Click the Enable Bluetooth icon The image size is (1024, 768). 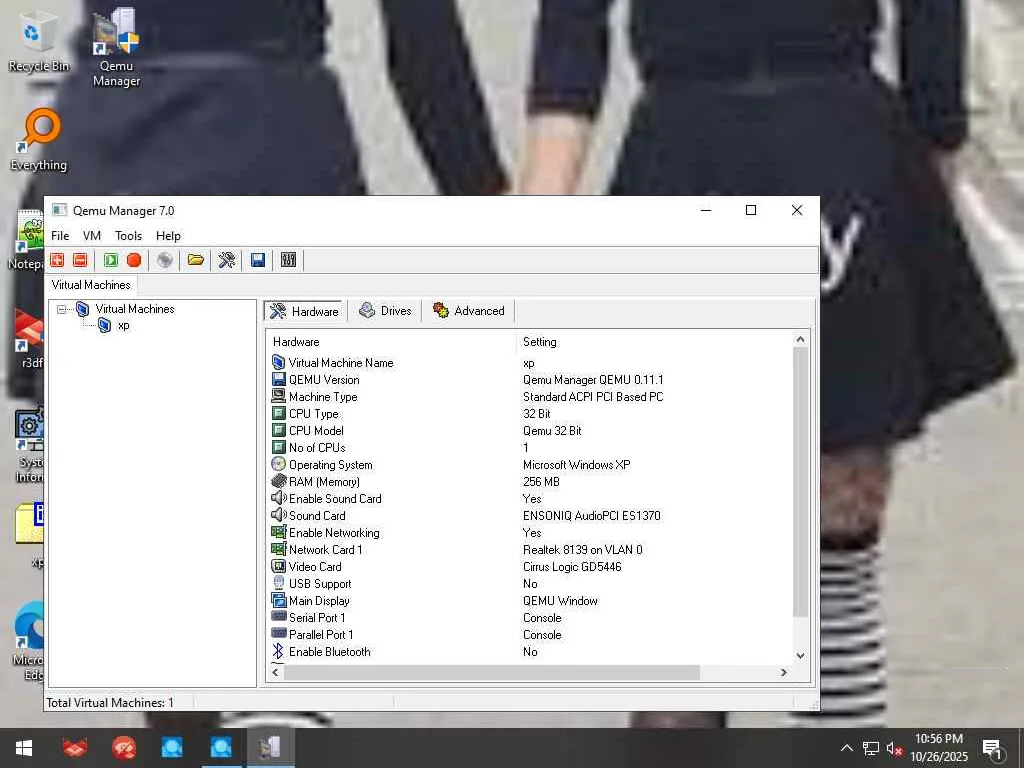click(x=279, y=651)
